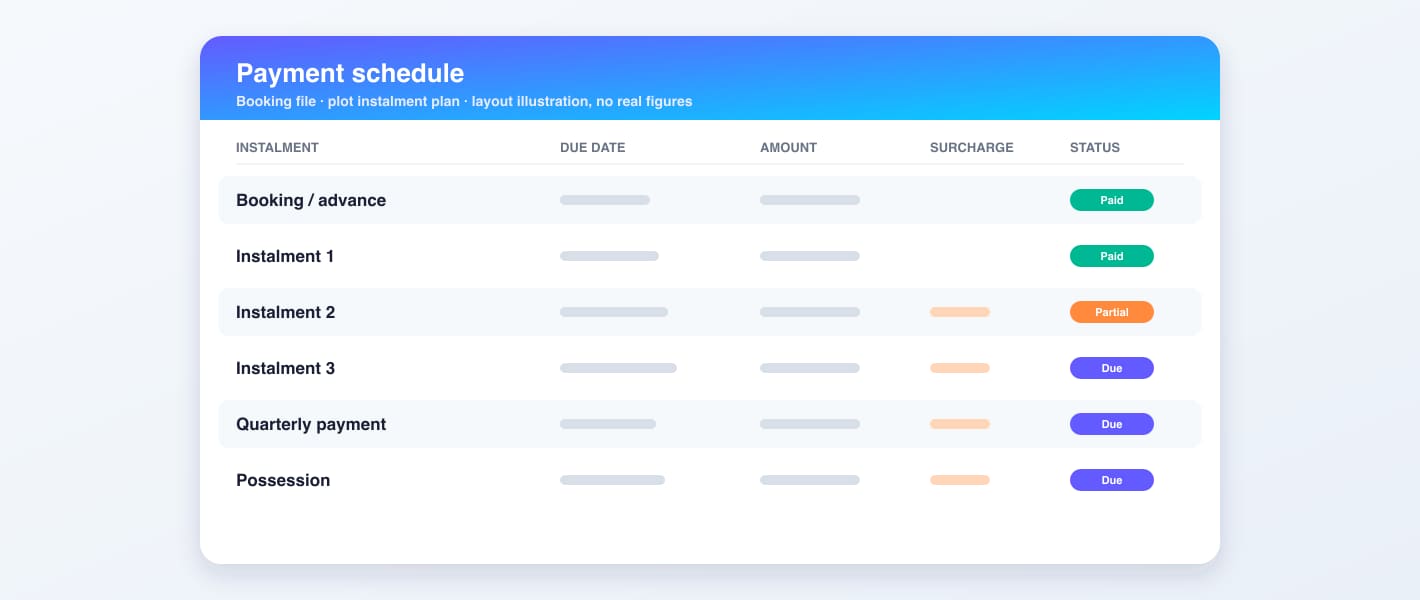Open the Quarterly payment row
The height and width of the screenshot is (600, 1420).
pyautogui.click(x=710, y=424)
